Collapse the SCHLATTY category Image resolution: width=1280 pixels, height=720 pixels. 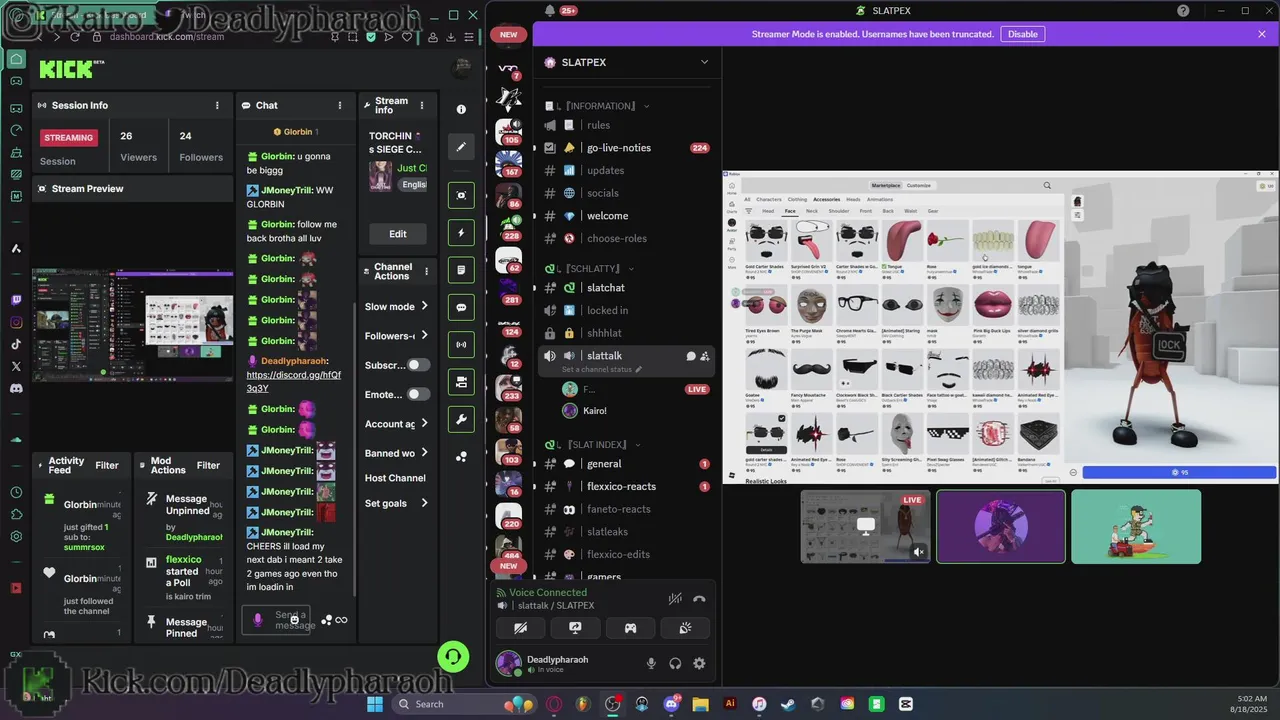[590, 269]
